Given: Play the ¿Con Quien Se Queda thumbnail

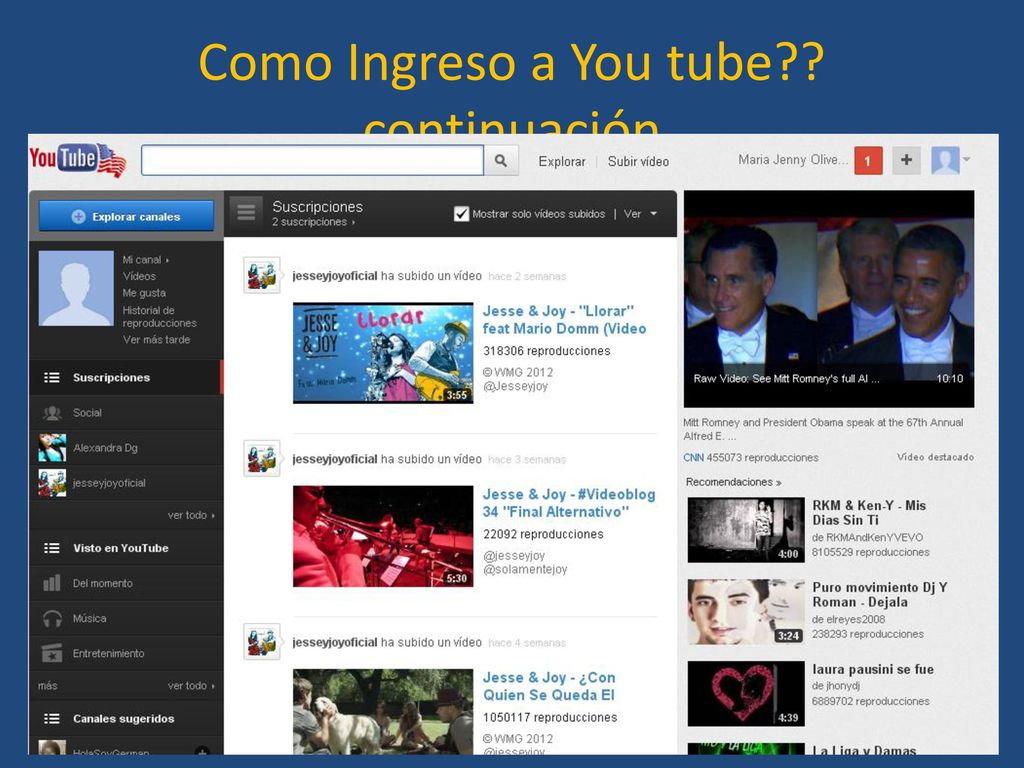Looking at the screenshot, I should (383, 712).
